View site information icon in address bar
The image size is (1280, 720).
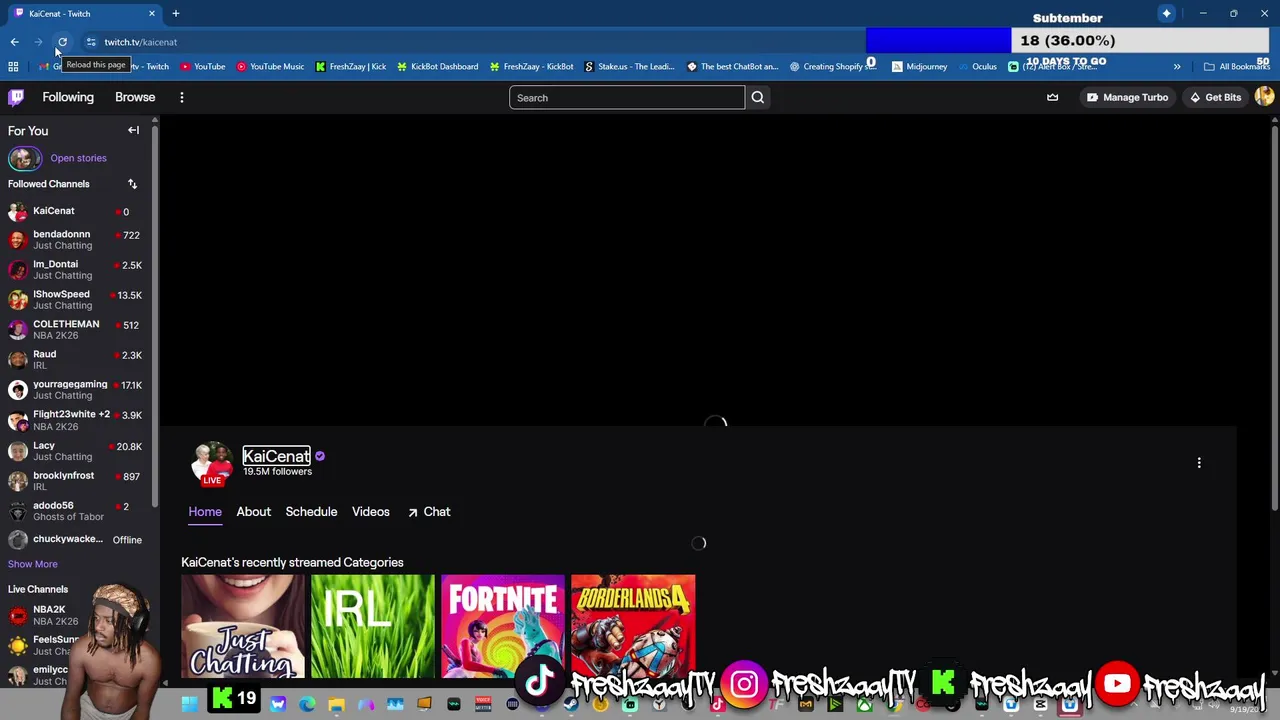tap(91, 42)
